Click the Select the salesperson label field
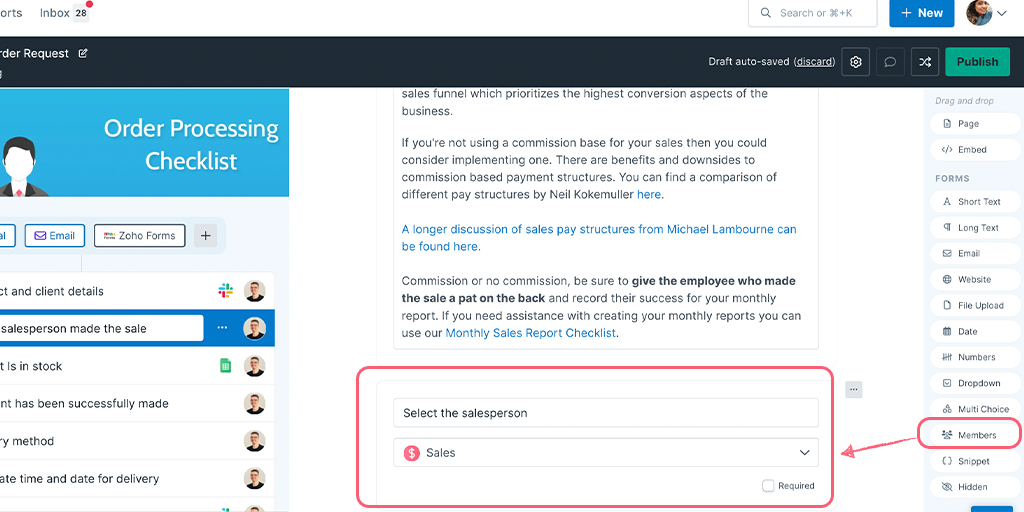The image size is (1024, 512). coord(605,413)
